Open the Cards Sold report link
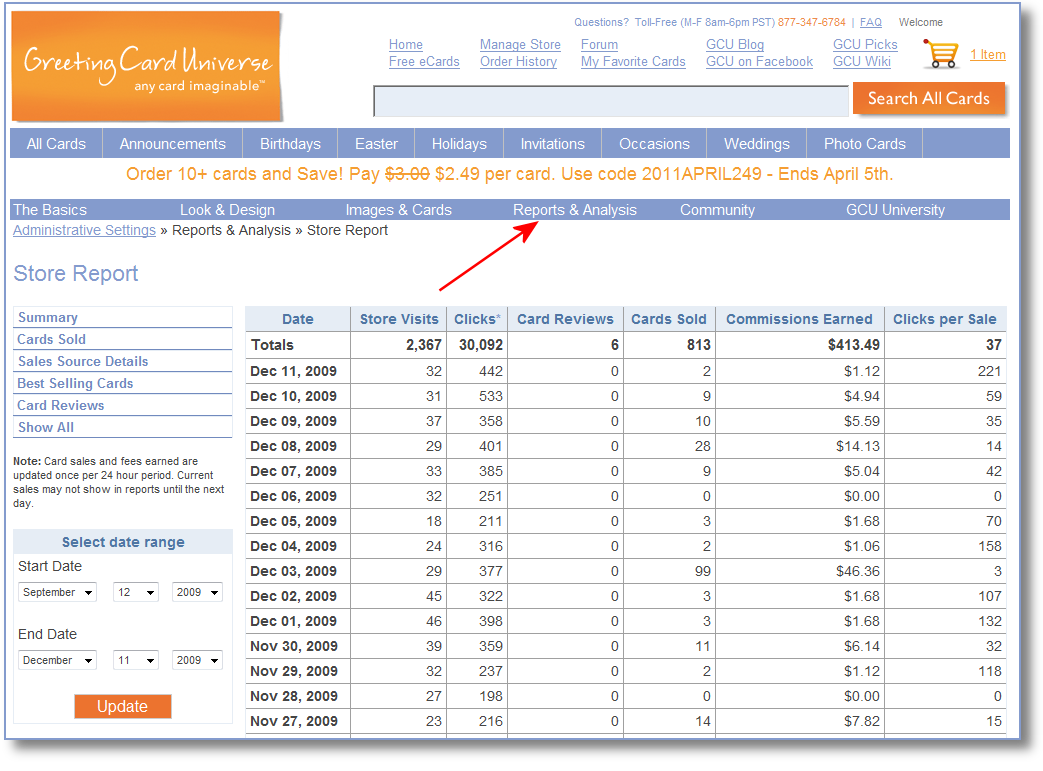This screenshot has height=771, width=1043. [x=51, y=339]
